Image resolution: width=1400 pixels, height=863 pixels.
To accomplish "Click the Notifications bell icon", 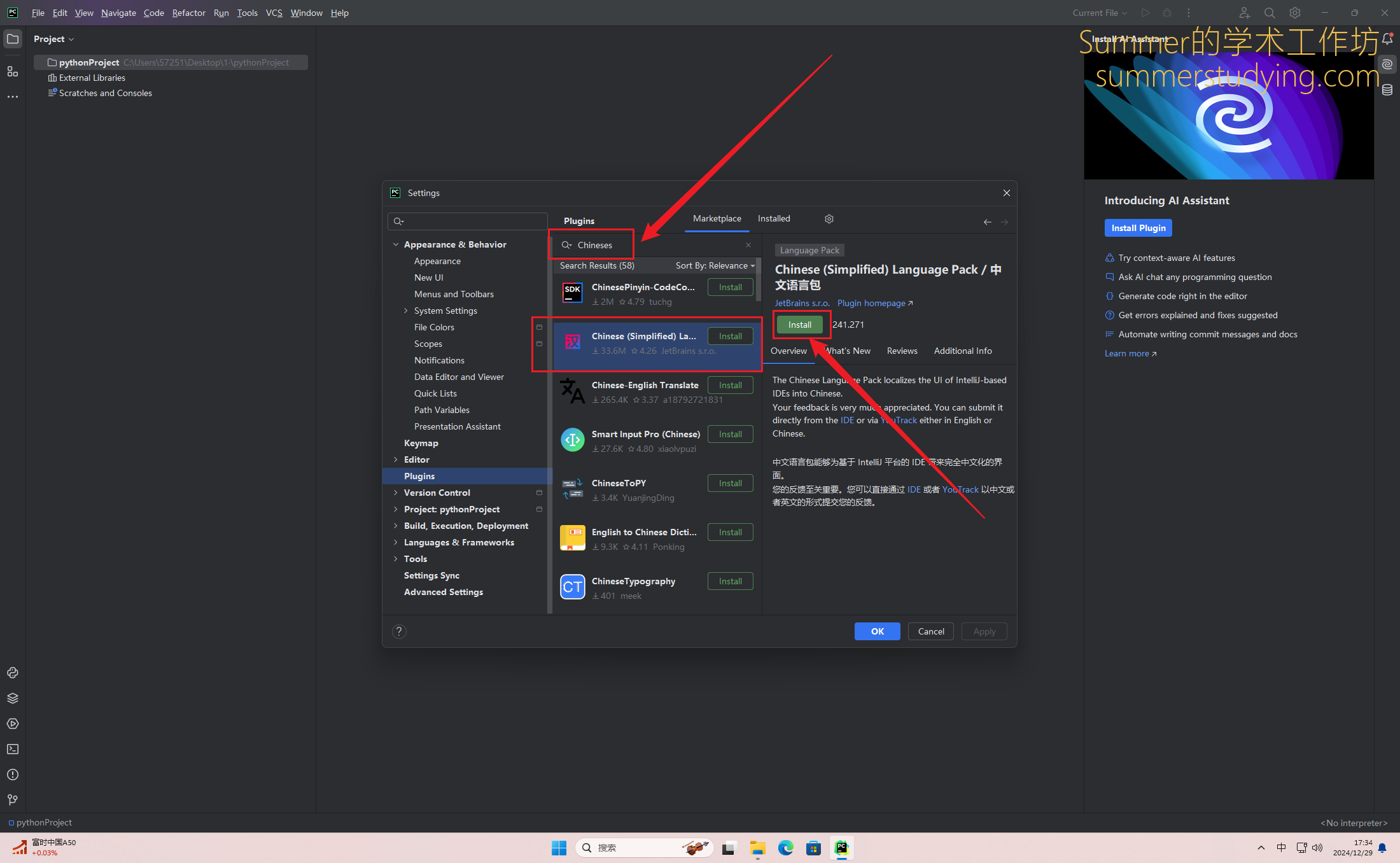I will [1387, 39].
